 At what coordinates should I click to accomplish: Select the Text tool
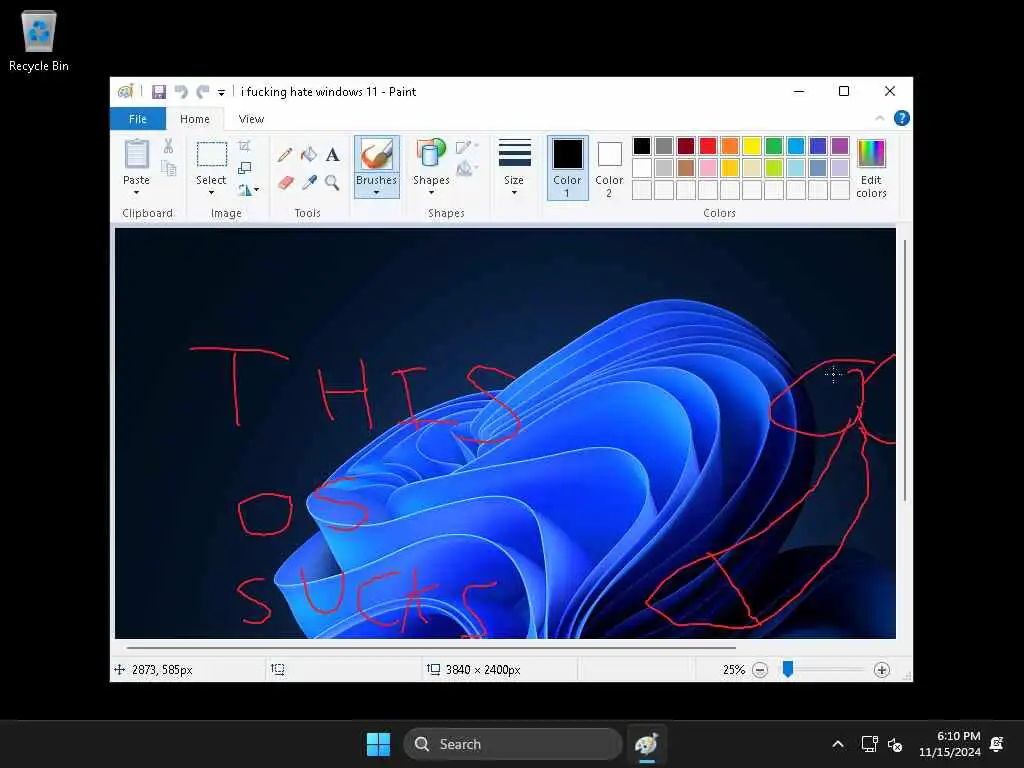tap(332, 155)
